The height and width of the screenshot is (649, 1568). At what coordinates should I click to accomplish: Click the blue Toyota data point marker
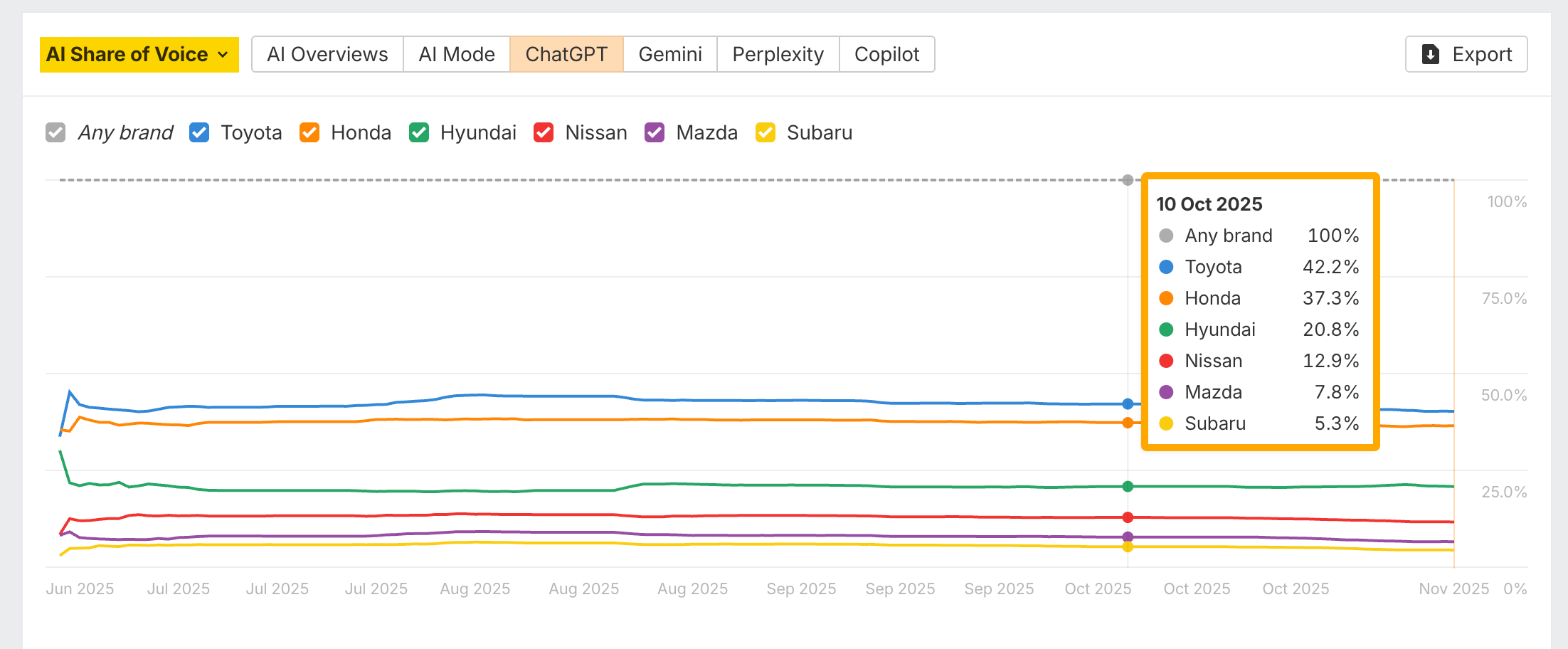tap(1128, 404)
